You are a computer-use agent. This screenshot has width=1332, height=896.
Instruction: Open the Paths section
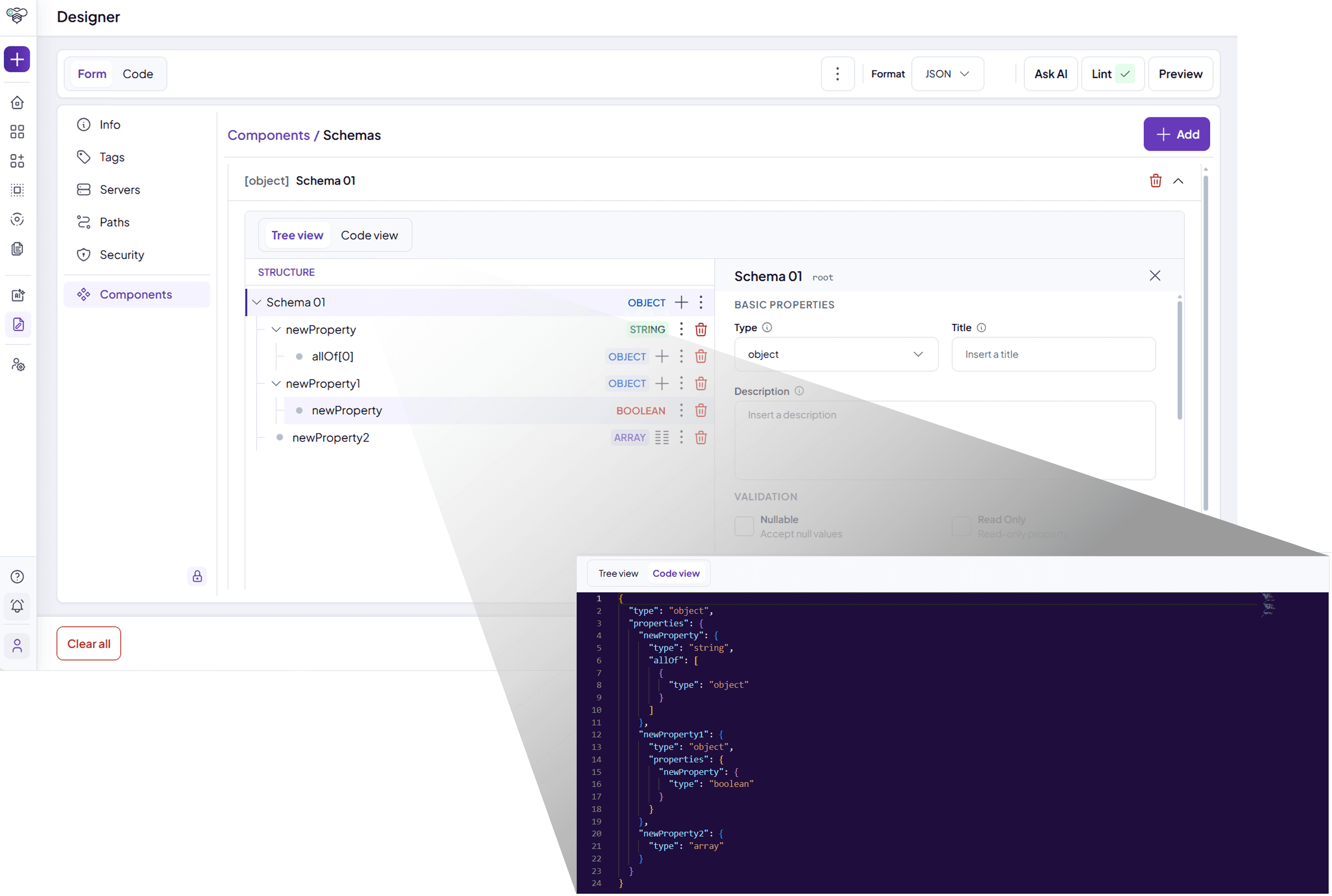137,222
